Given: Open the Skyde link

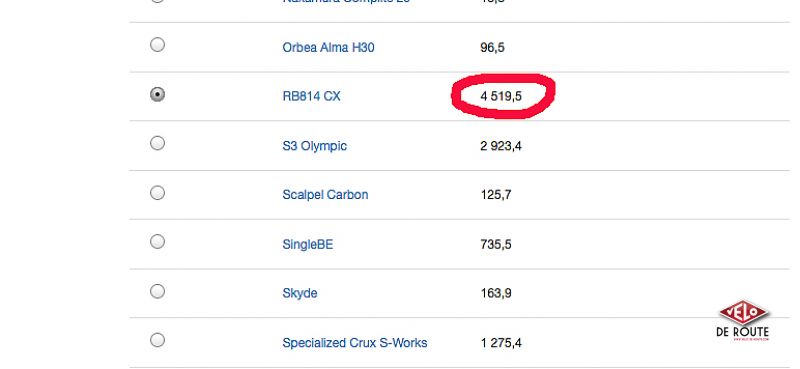Looking at the screenshot, I should tap(299, 293).
